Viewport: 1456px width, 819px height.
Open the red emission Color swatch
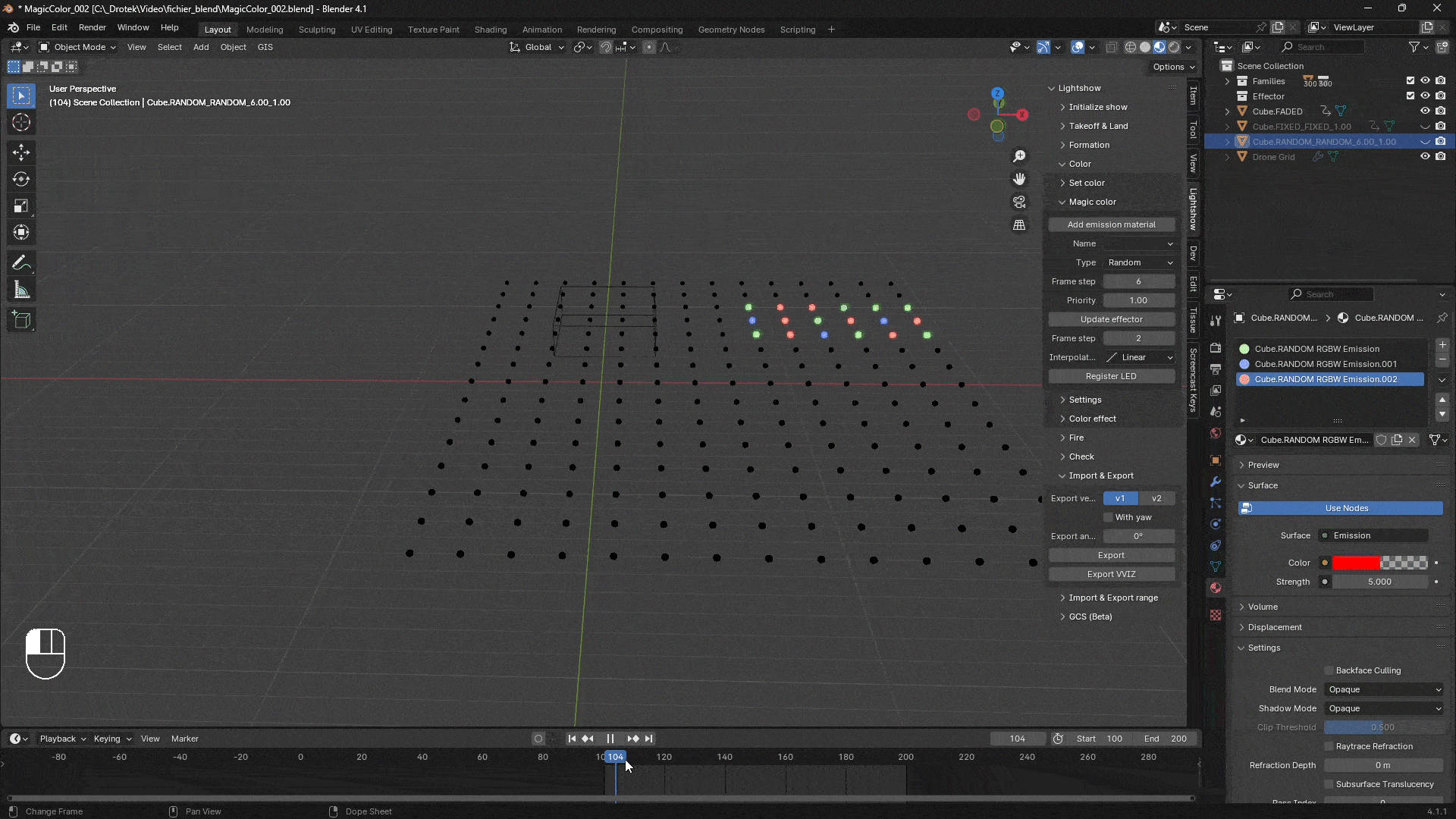(1356, 563)
